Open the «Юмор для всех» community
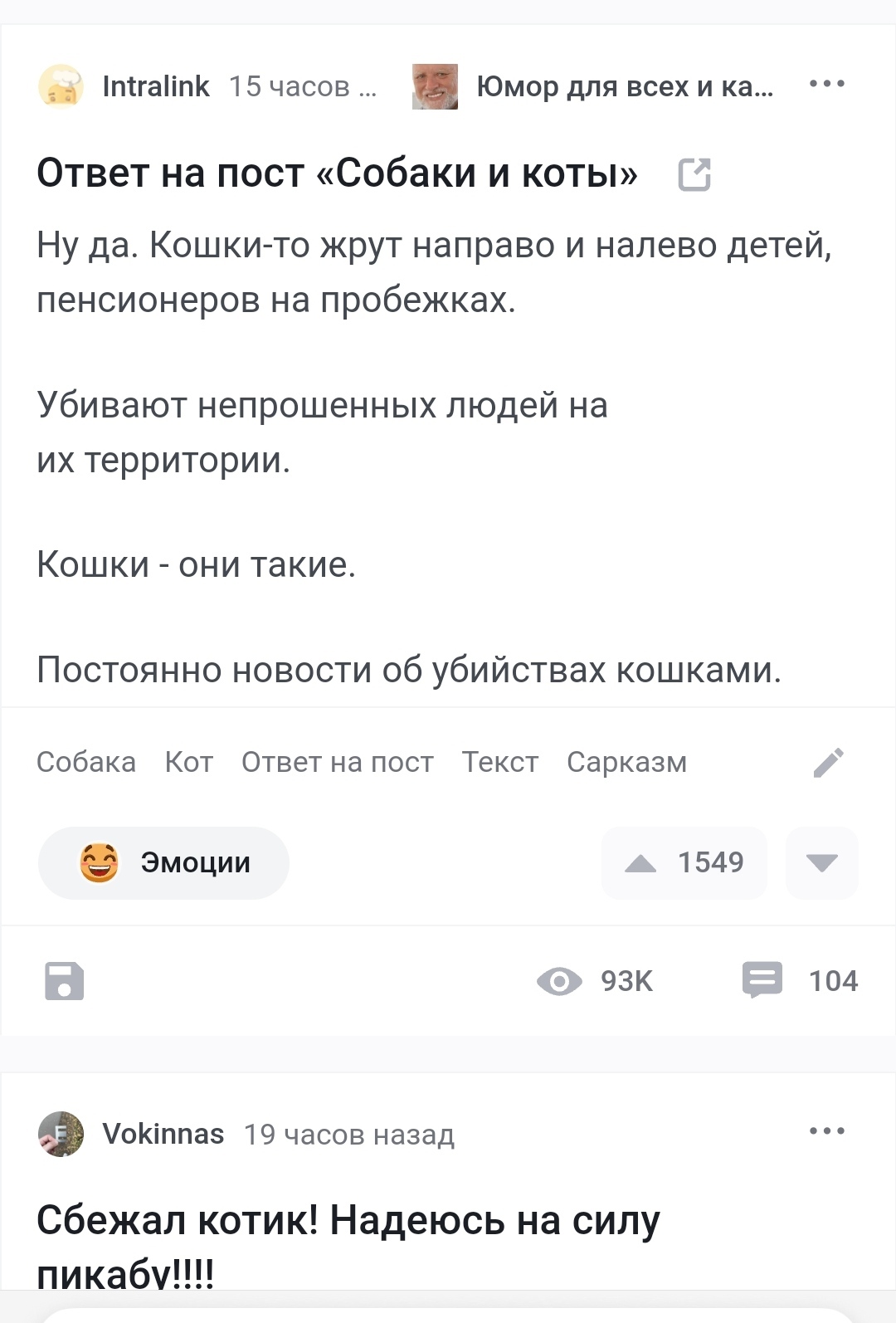 (x=624, y=86)
